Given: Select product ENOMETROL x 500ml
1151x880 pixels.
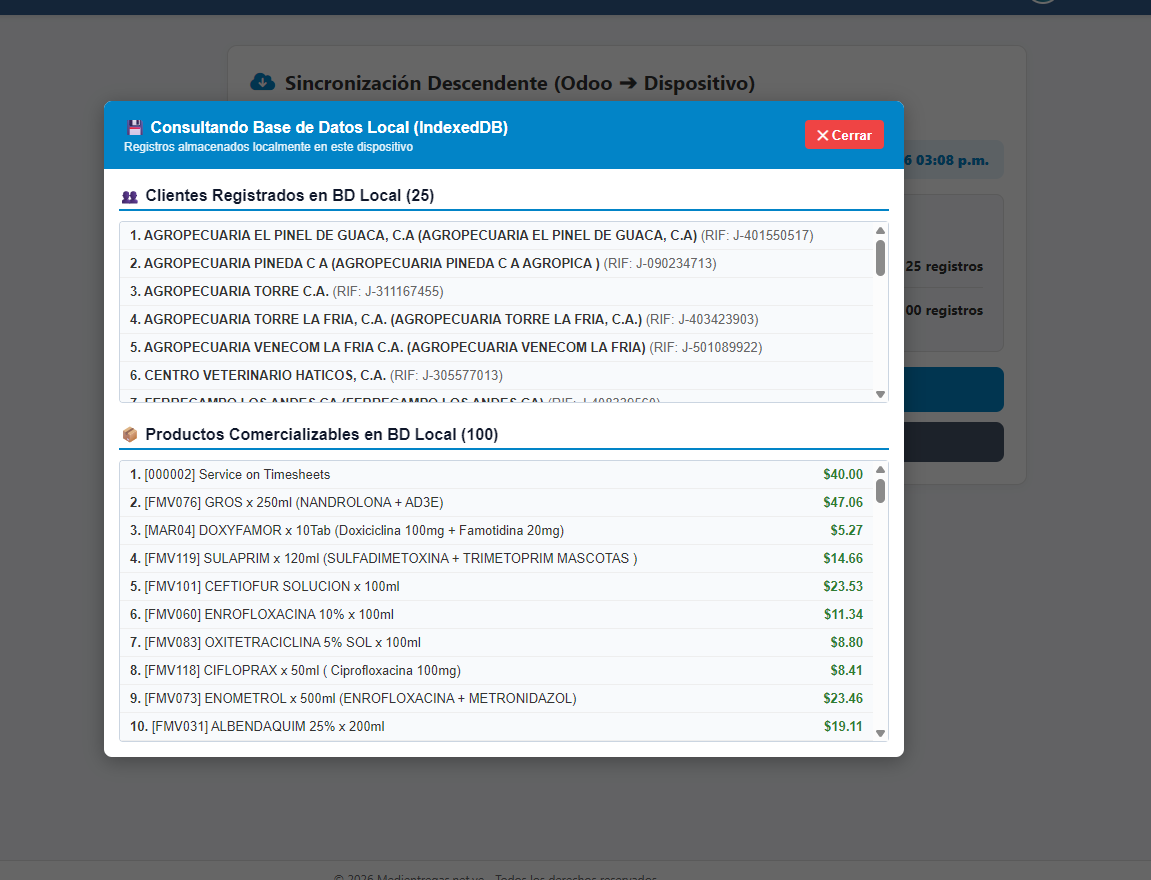Looking at the screenshot, I should point(496,698).
